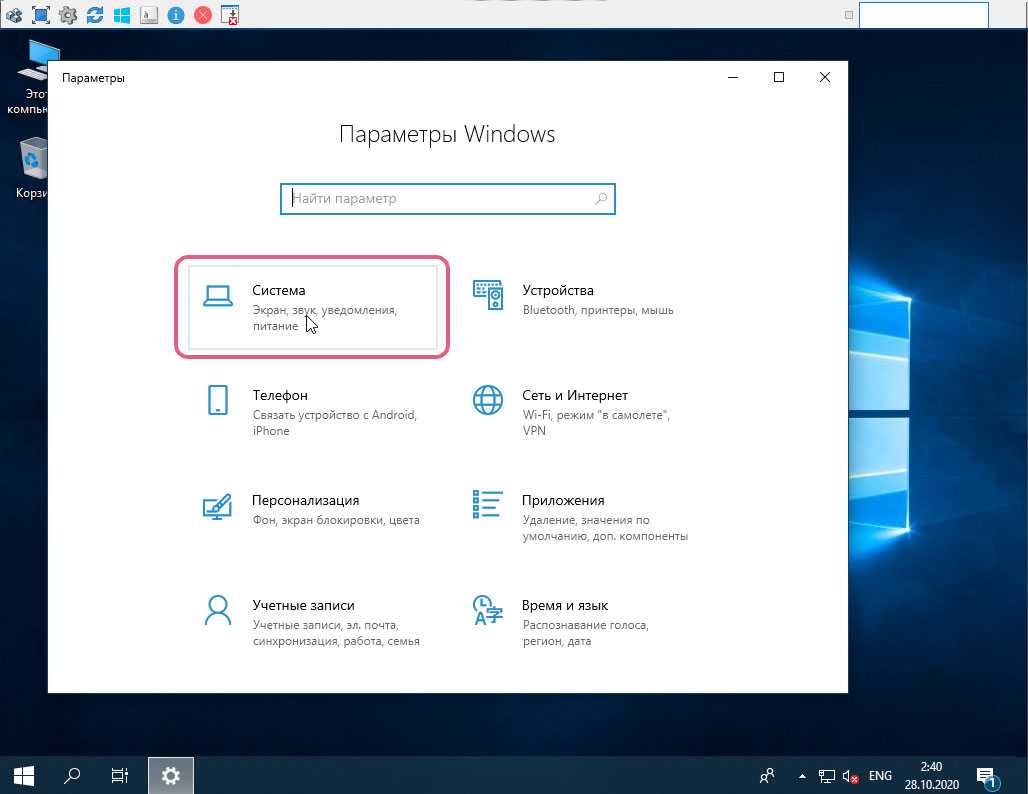
Task: Click the blue boxes icon in top toolbar
Action: pos(14,14)
